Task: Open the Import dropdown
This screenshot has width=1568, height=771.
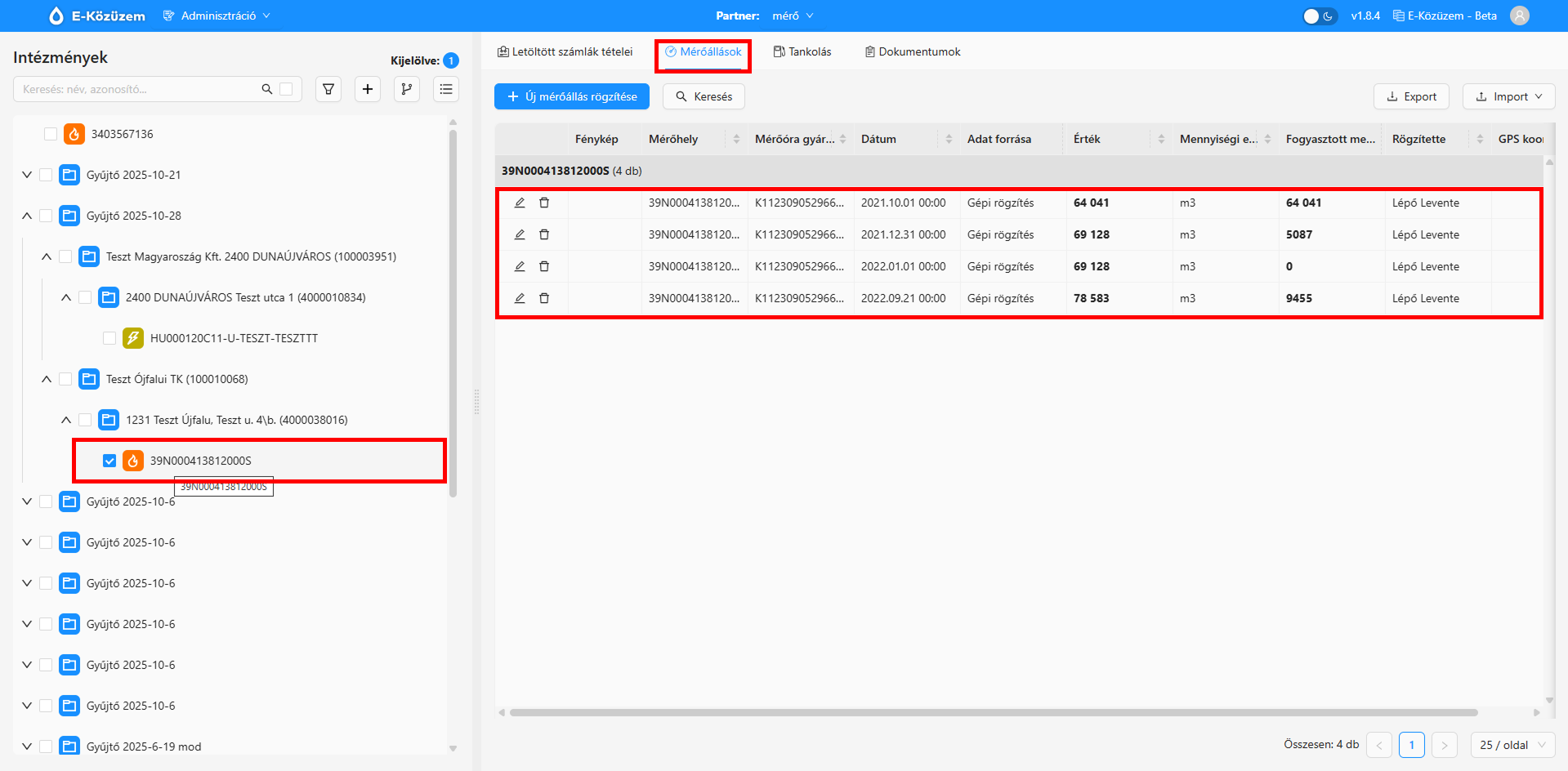Action: 1508,96
